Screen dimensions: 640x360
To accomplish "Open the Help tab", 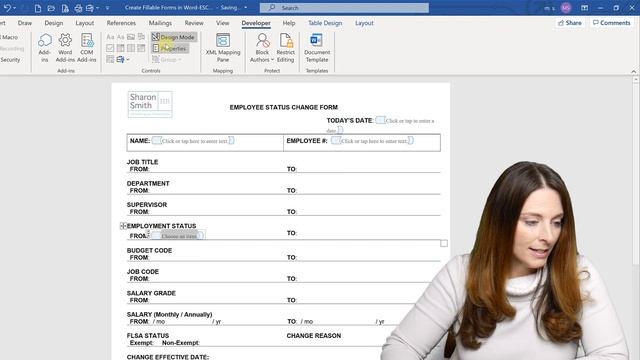I will pos(289,23).
